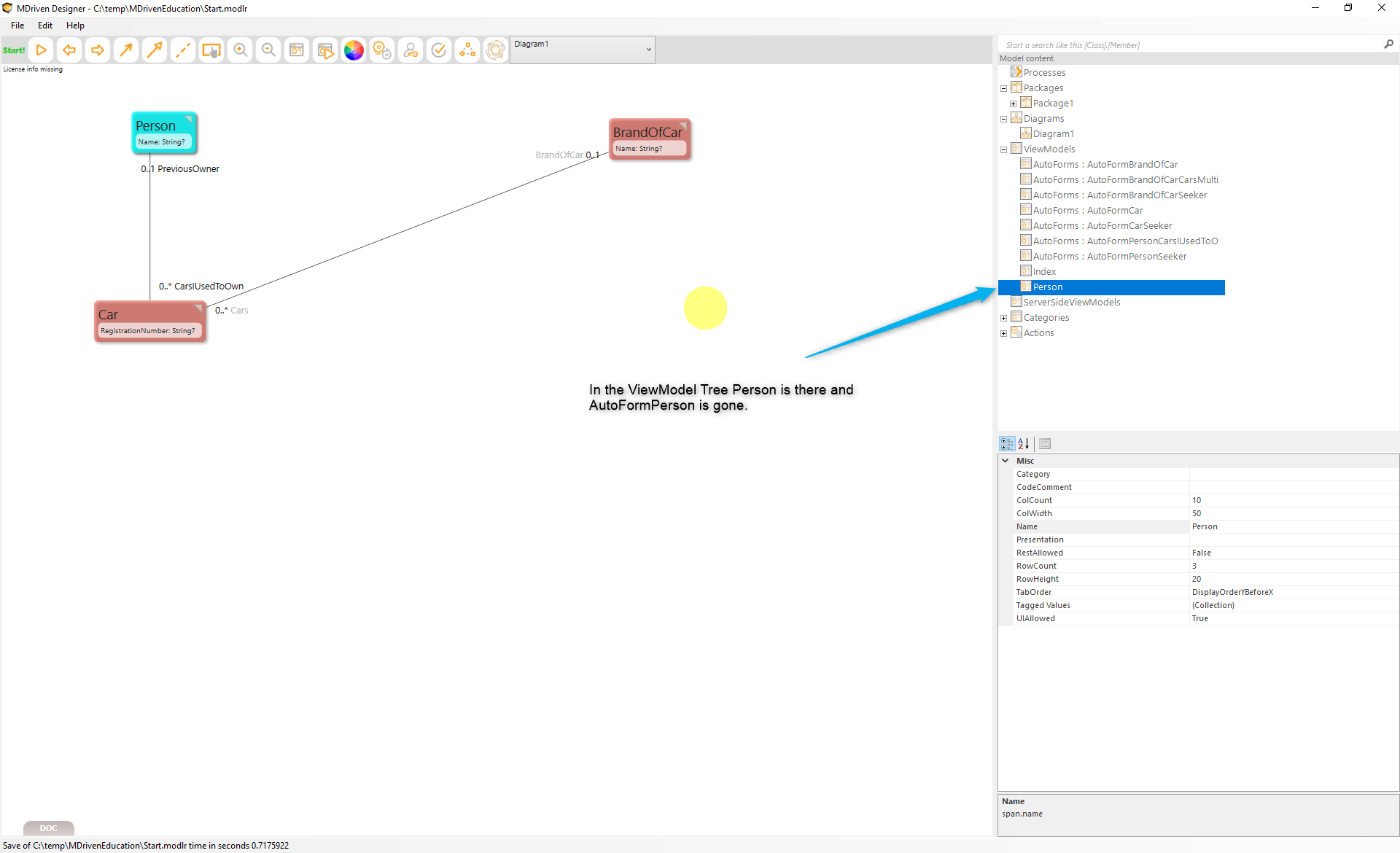Click the zoom in magnifier icon
This screenshot has width=1400, height=853.
pos(240,50)
